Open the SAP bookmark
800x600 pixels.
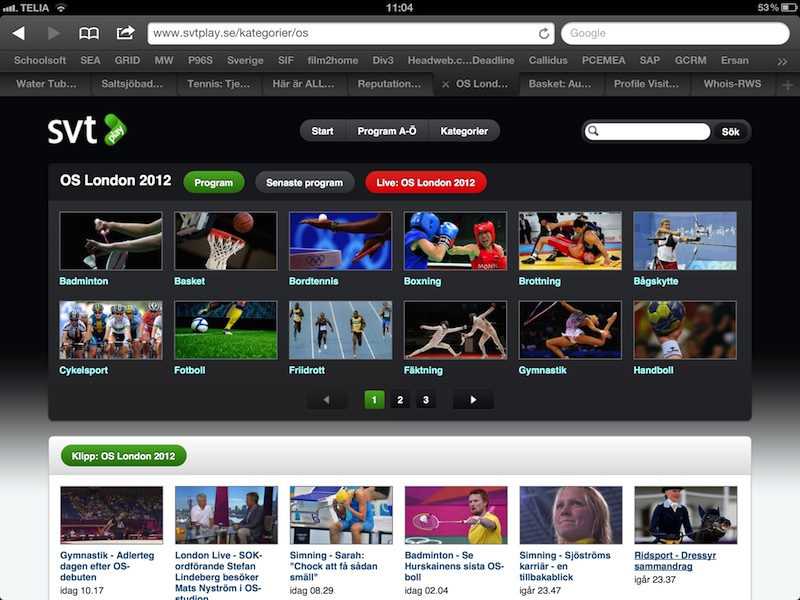(x=649, y=60)
